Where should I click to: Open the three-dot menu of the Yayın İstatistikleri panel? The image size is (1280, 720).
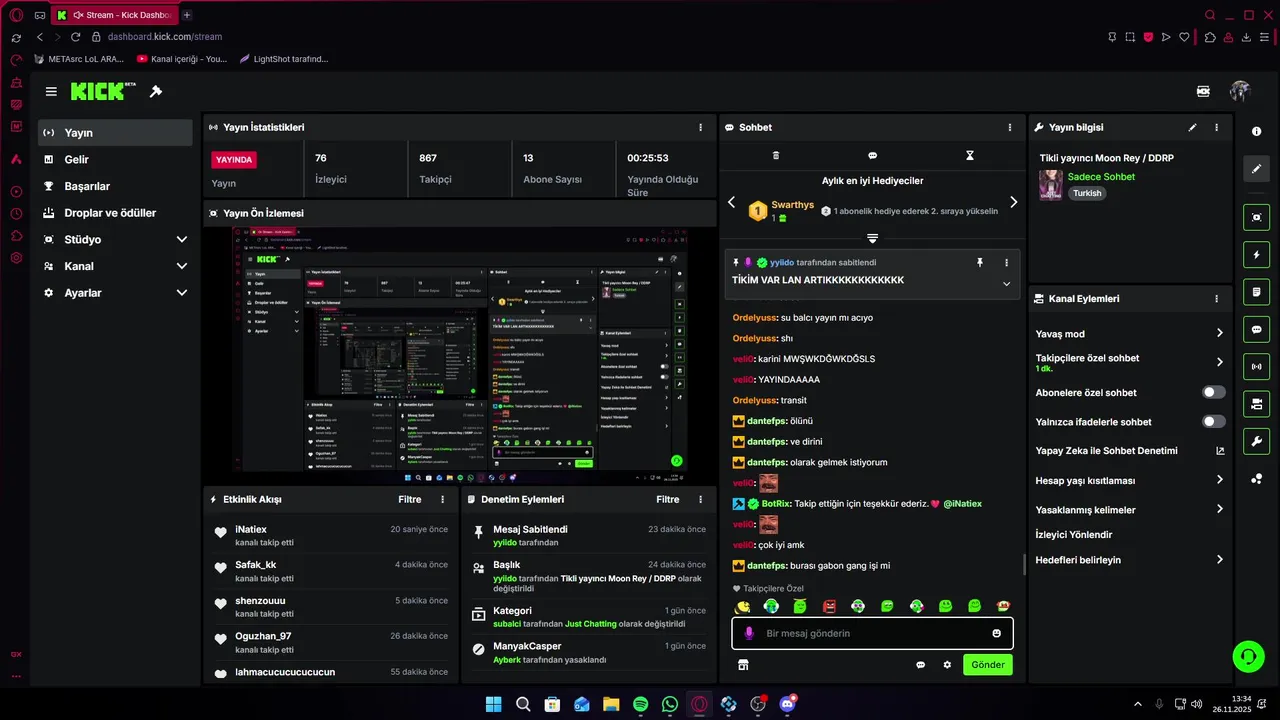pyautogui.click(x=700, y=128)
